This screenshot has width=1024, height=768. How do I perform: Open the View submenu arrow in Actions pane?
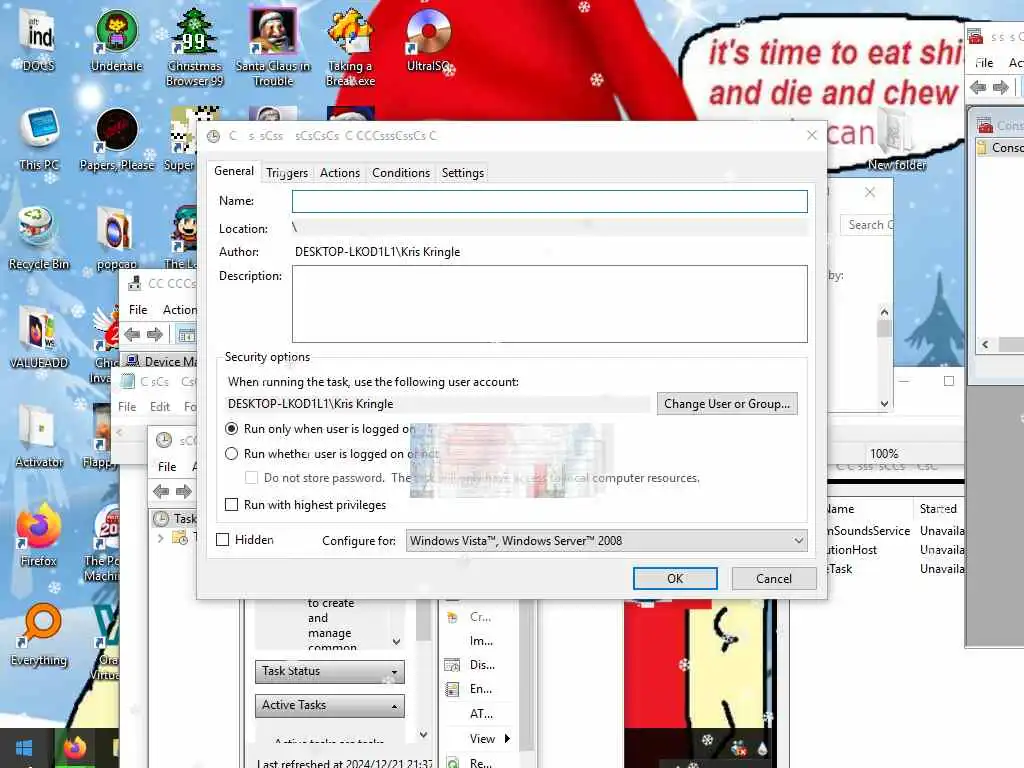coord(507,739)
